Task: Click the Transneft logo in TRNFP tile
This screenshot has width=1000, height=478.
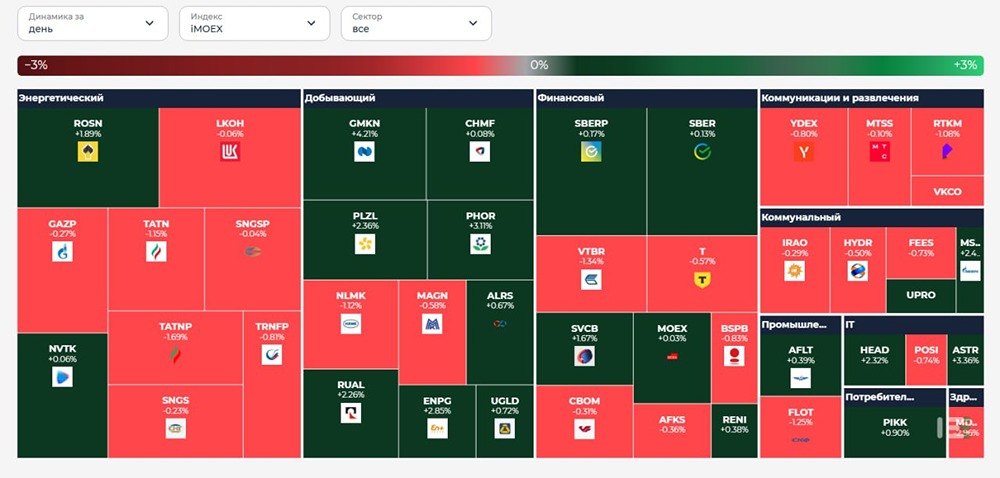Action: 272,354
